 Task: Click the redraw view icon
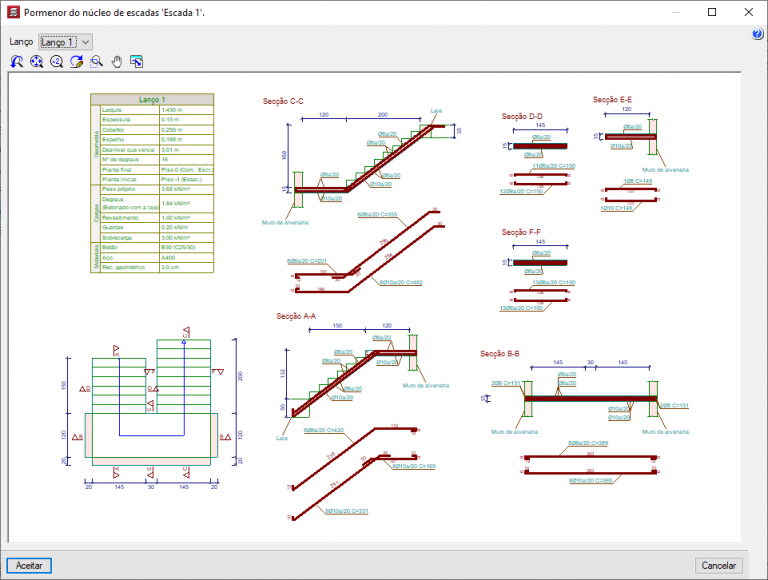click(x=77, y=62)
